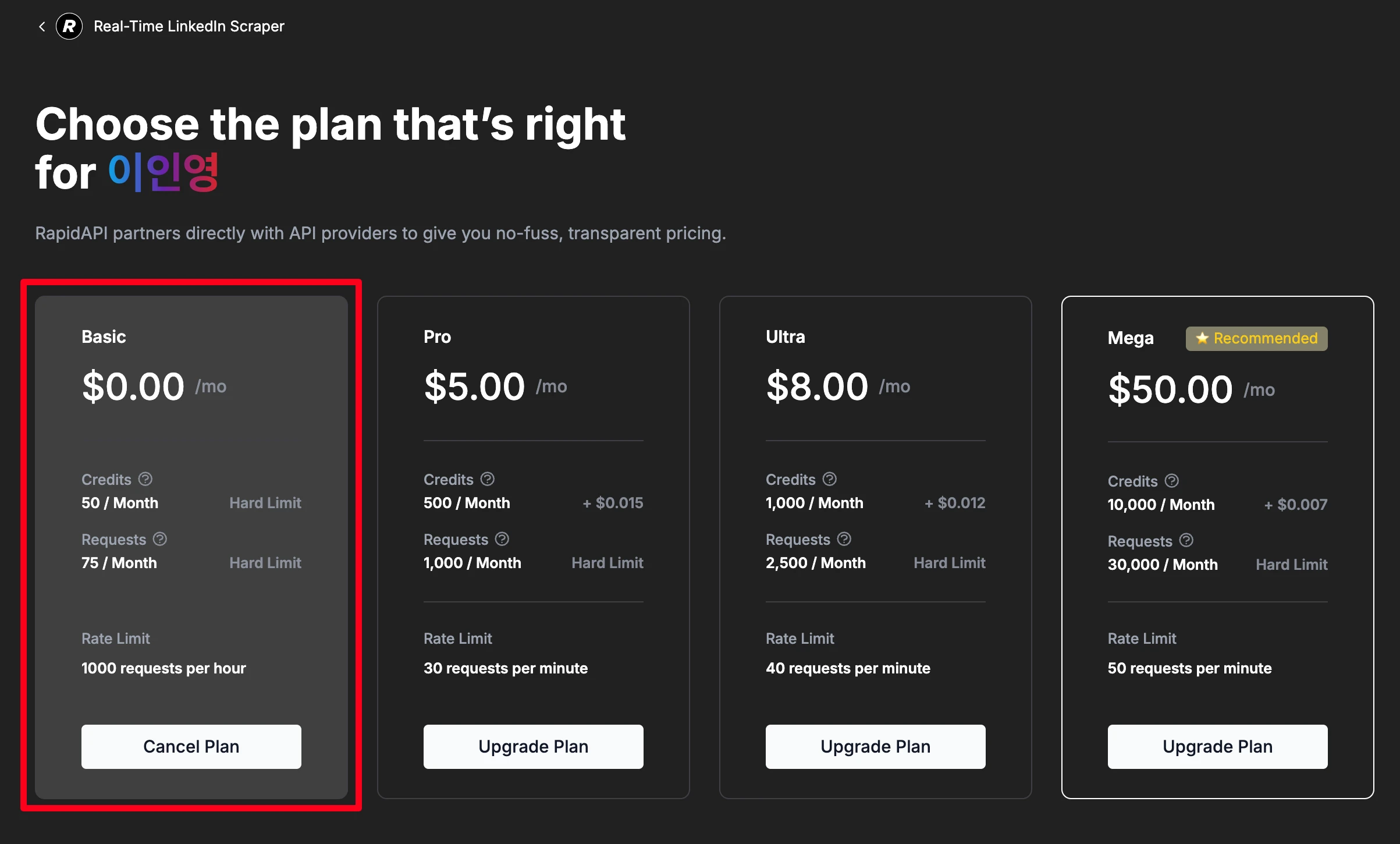The width and height of the screenshot is (1400, 844).
Task: Click the Recommended badge on Mega
Action: [1256, 338]
